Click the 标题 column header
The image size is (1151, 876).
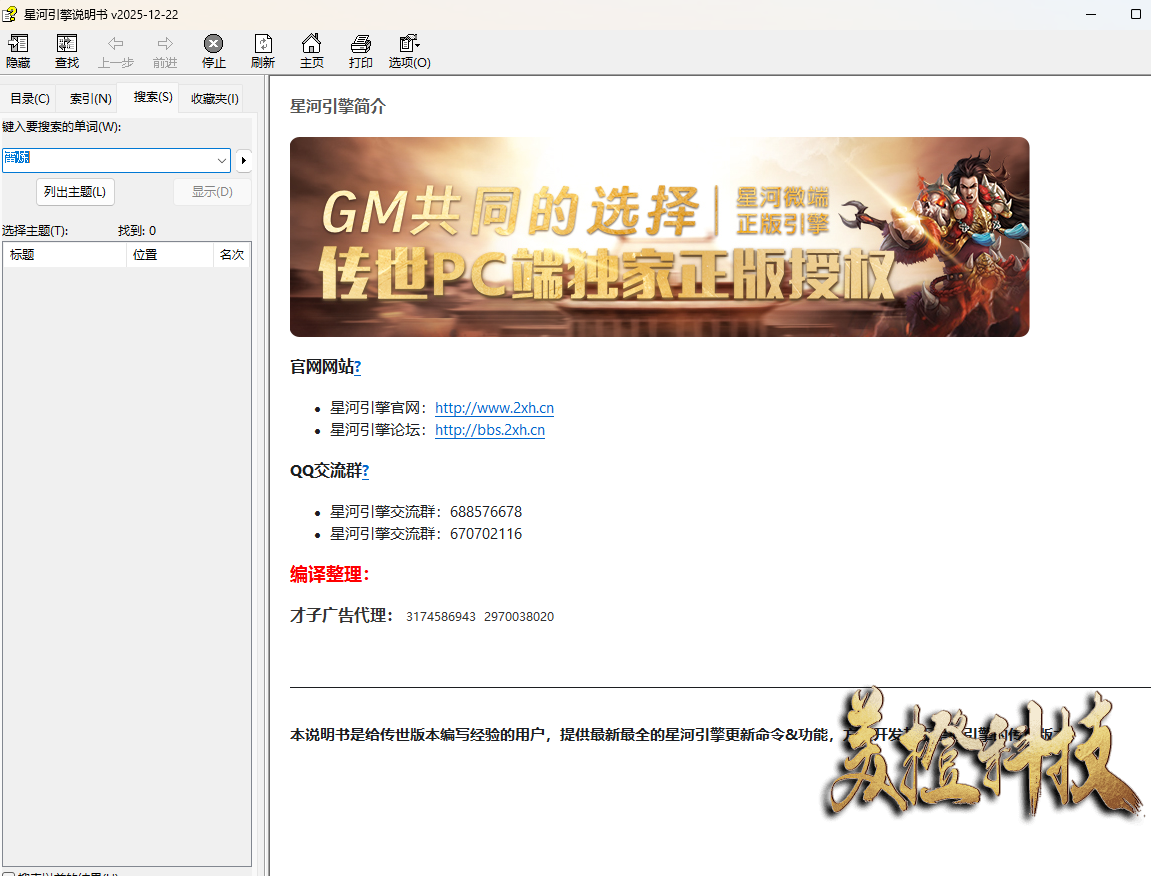pos(65,255)
